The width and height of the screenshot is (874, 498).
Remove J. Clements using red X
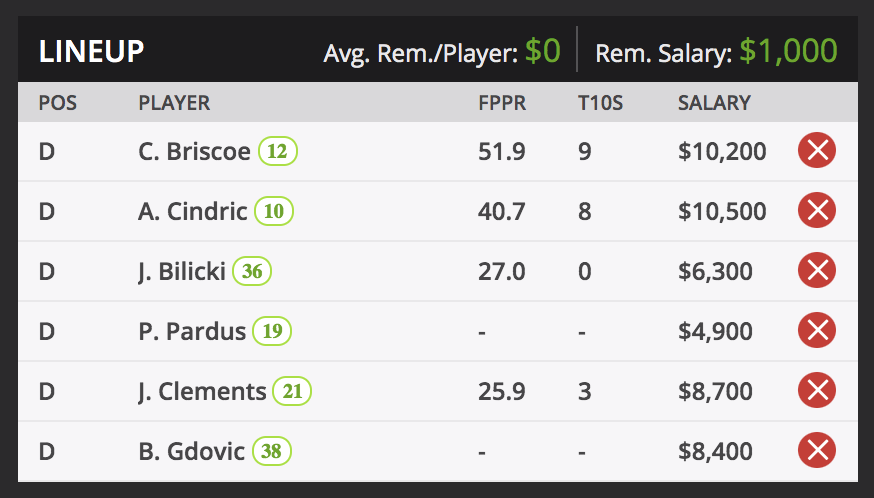pyautogui.click(x=817, y=391)
